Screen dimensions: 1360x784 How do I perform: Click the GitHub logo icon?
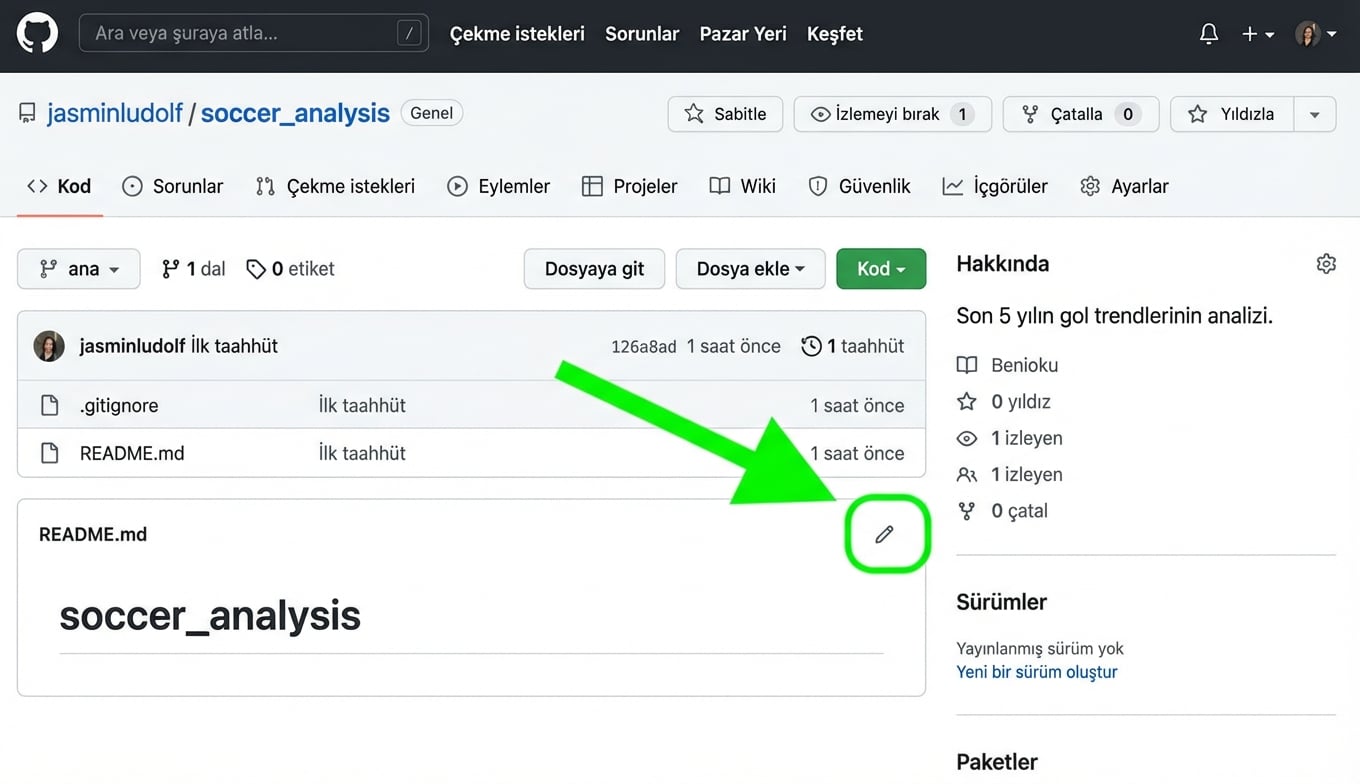[37, 34]
